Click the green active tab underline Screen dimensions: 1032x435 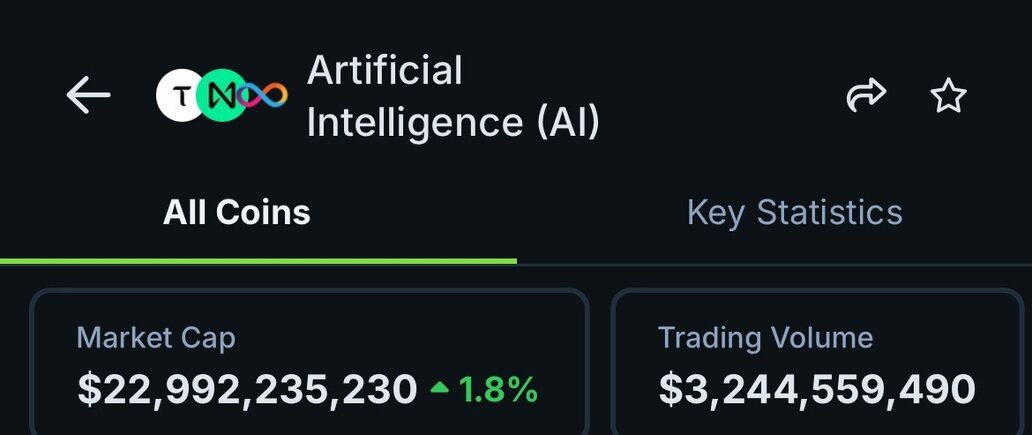point(258,260)
